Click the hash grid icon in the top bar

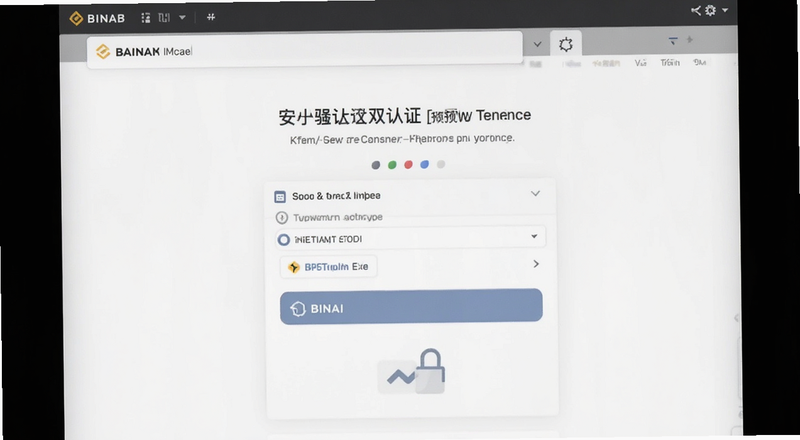pos(211,17)
